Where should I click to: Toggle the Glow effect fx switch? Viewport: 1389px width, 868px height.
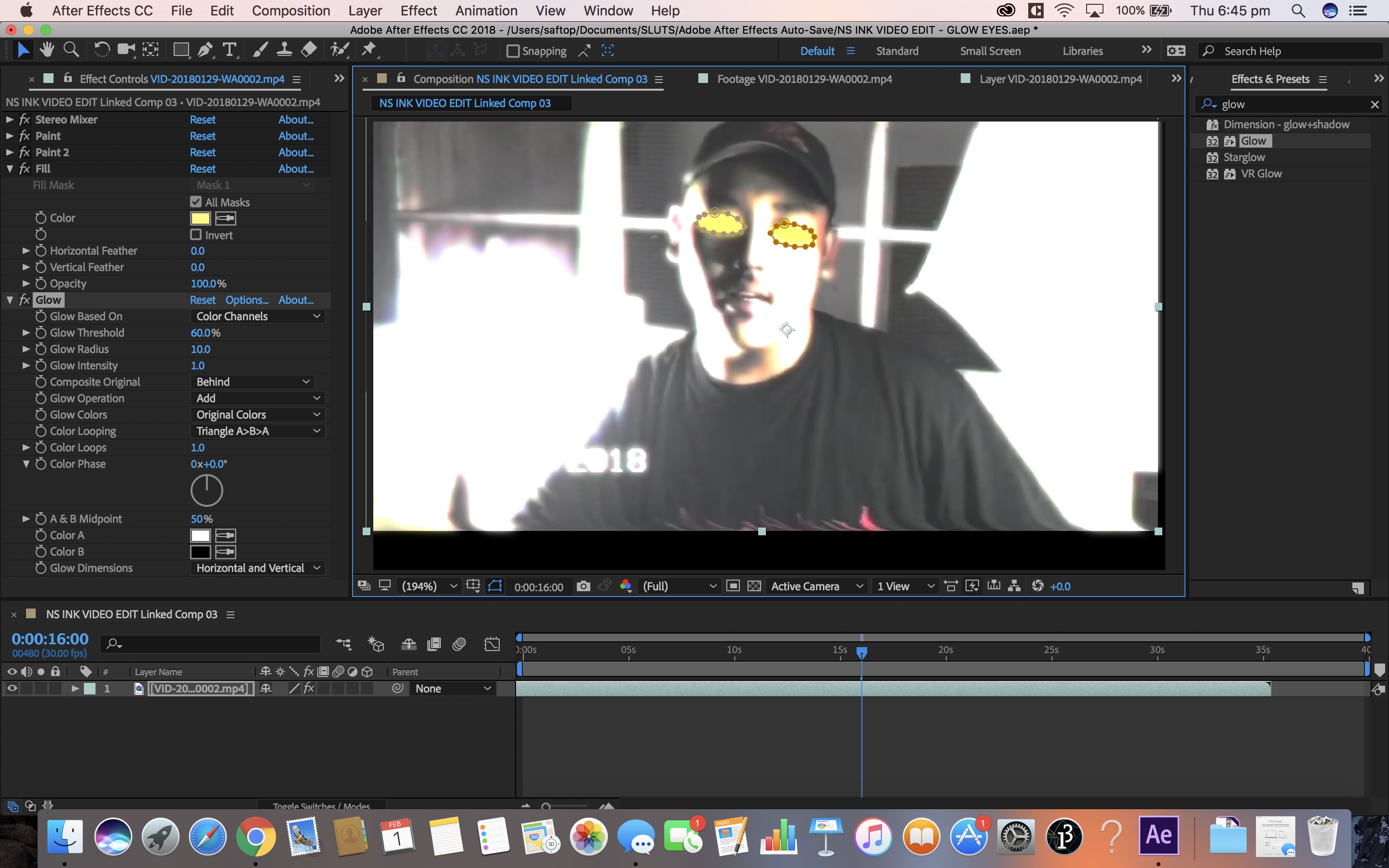[x=24, y=299]
